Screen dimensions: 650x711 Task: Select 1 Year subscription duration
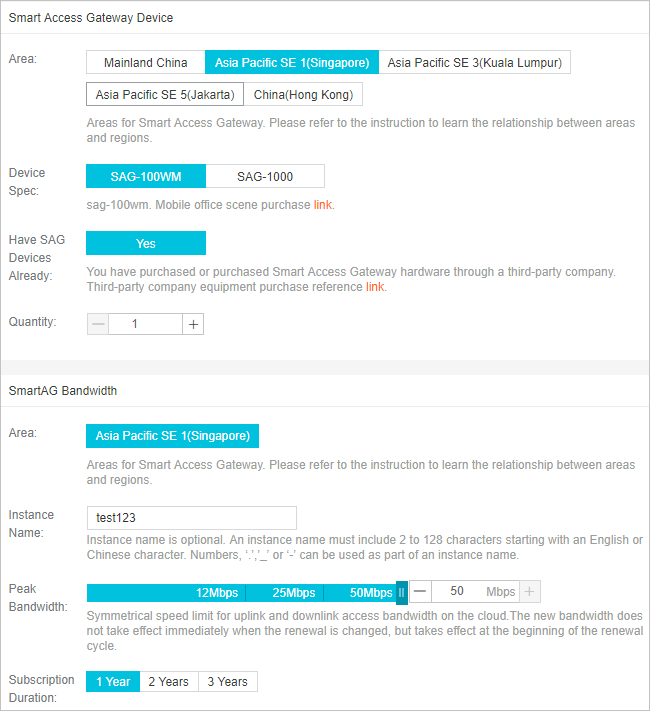point(113,682)
